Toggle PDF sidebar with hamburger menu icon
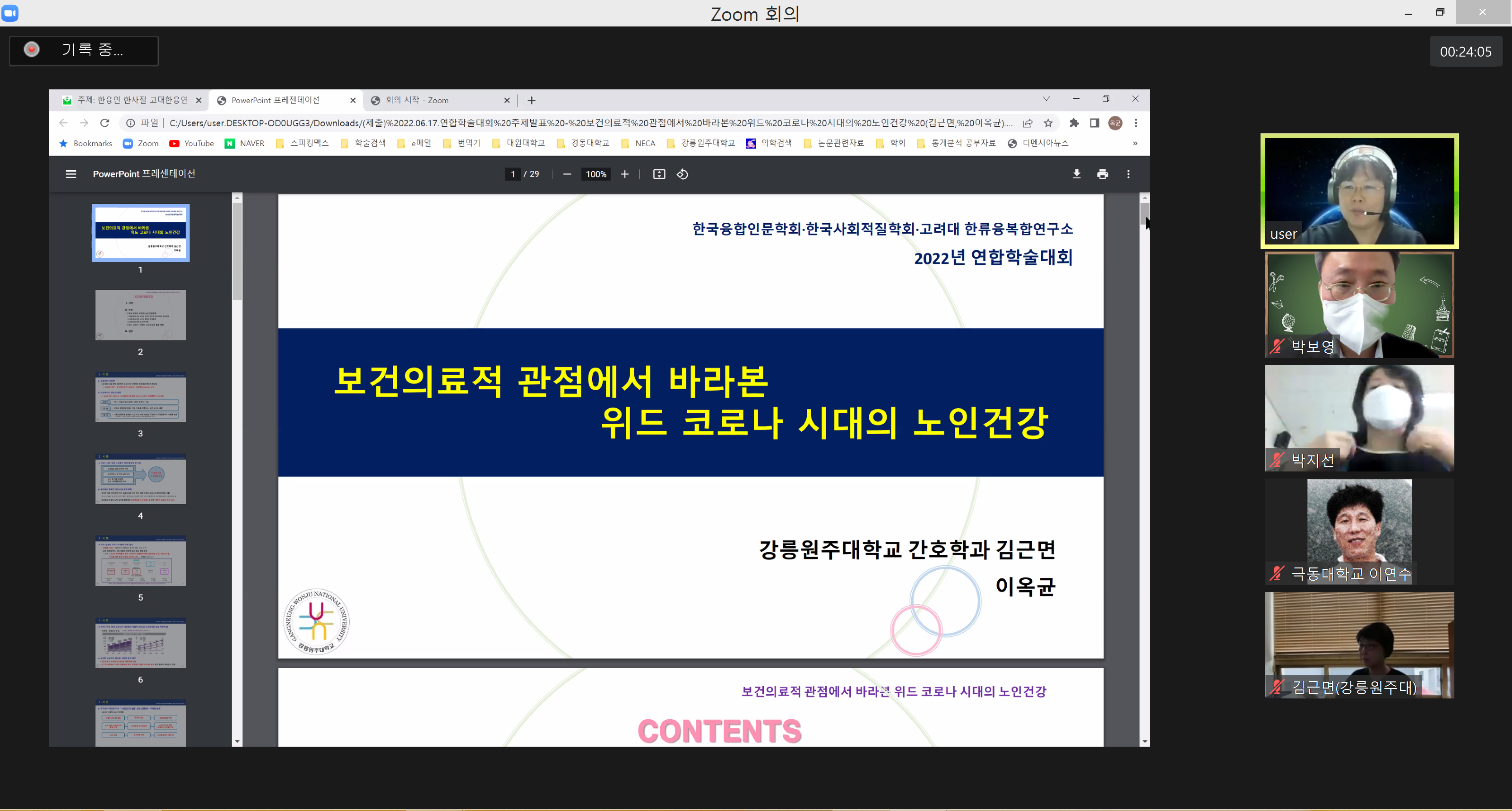This screenshot has width=1512, height=811. [x=71, y=174]
